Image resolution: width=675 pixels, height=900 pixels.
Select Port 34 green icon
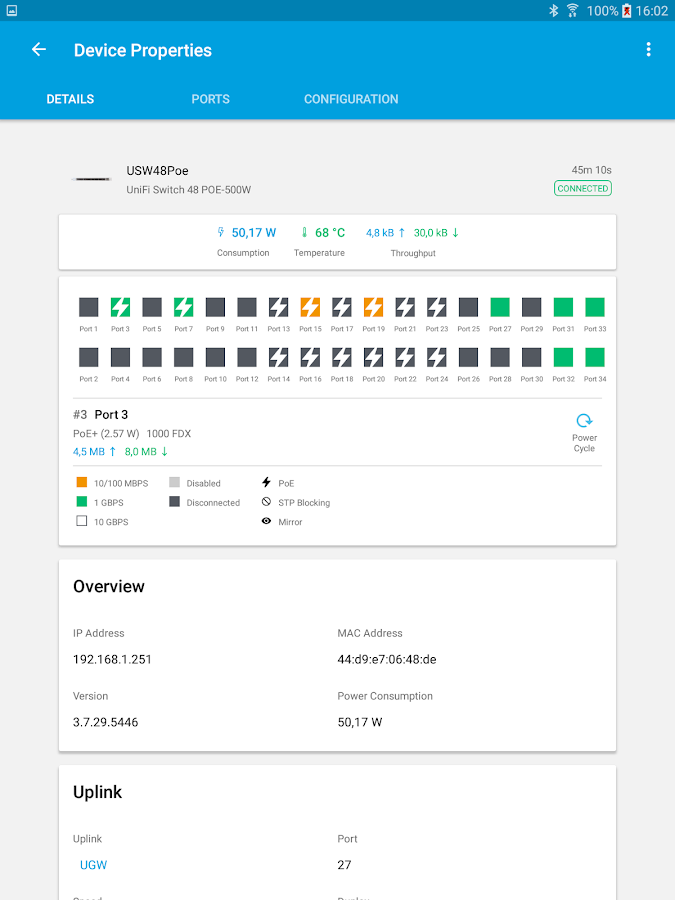click(595, 357)
